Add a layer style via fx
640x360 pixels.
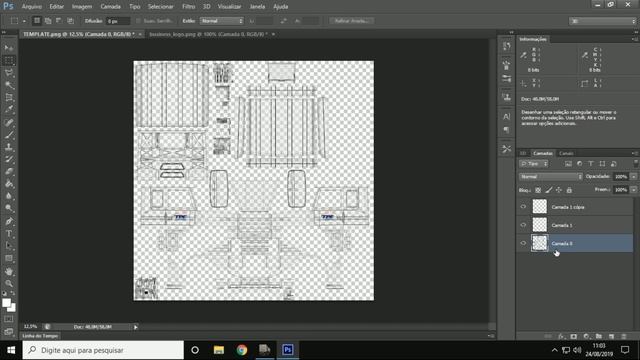click(x=561, y=336)
